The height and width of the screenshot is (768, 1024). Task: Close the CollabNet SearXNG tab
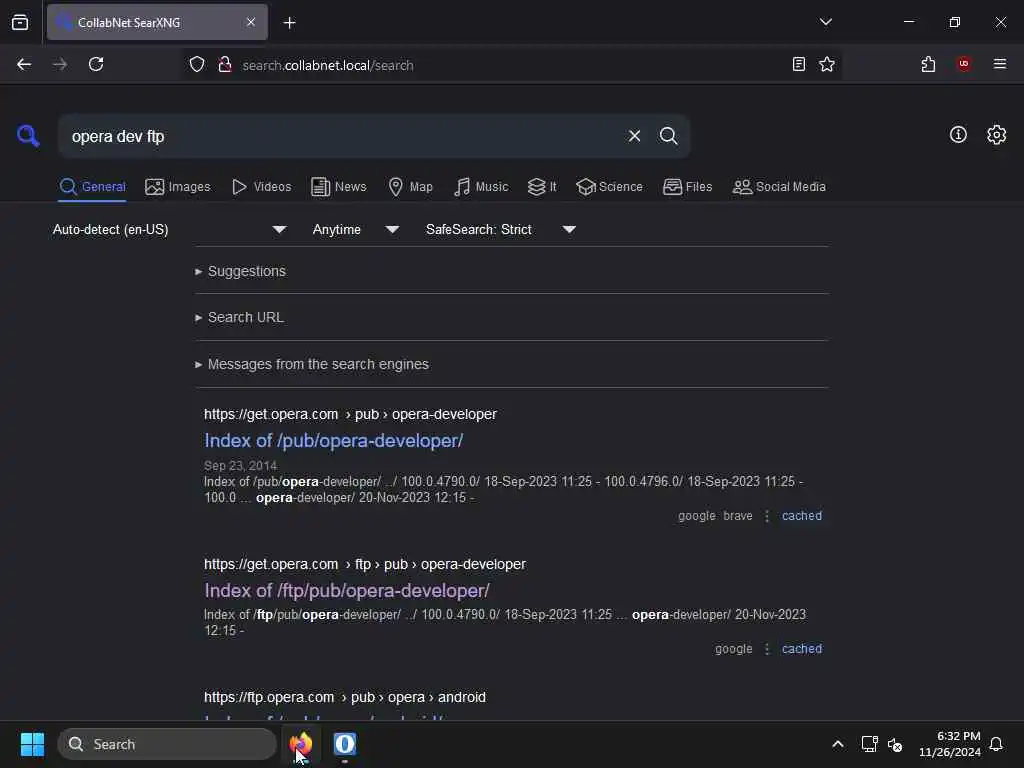click(x=251, y=22)
